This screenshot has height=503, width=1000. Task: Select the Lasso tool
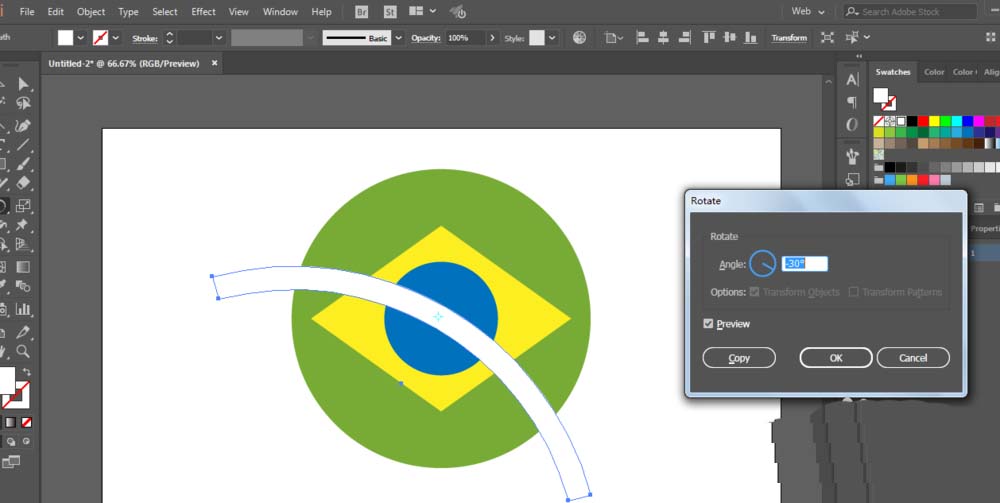pyautogui.click(x=24, y=103)
